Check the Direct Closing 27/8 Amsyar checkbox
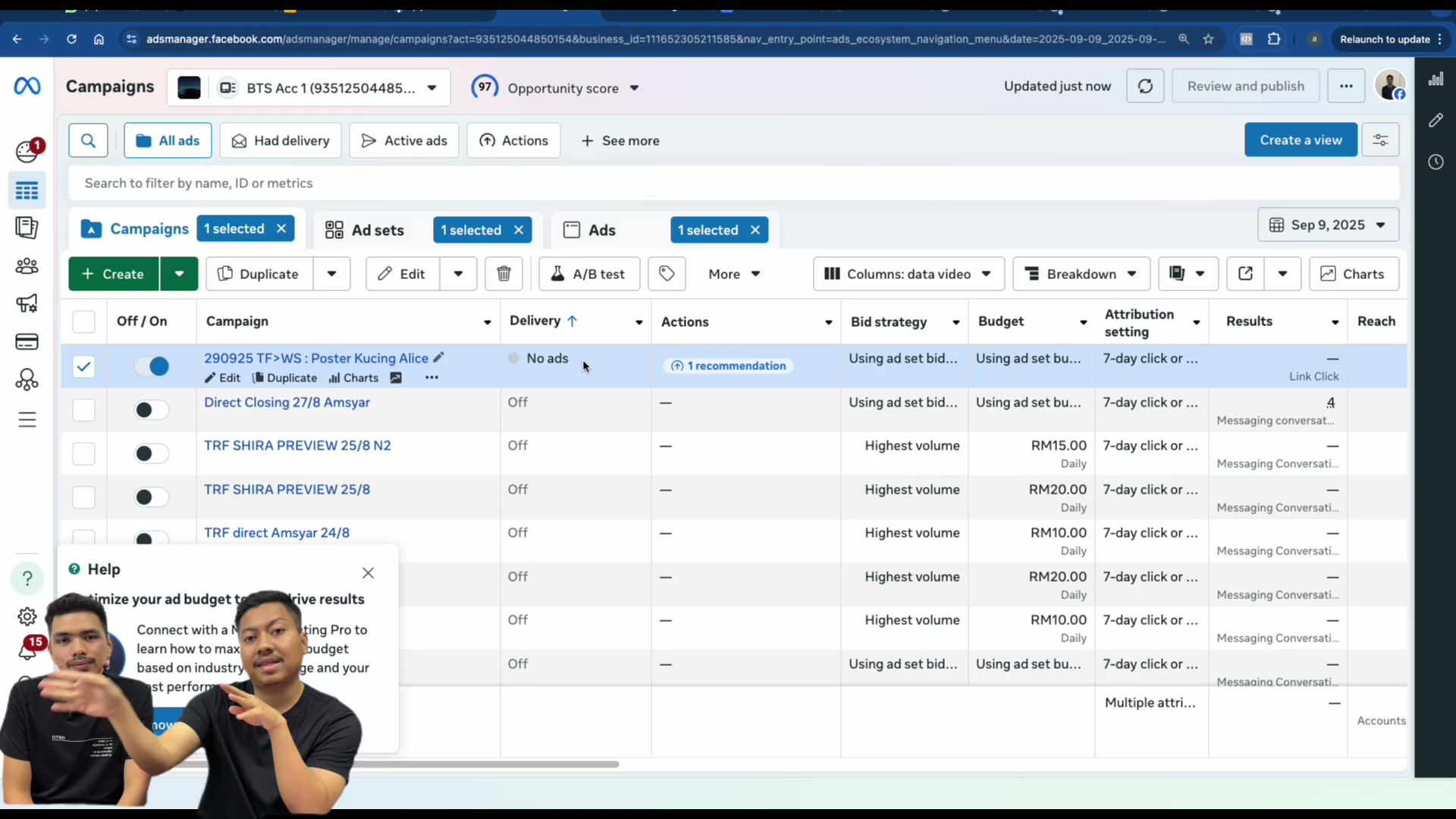The width and height of the screenshot is (1456, 819). click(83, 410)
